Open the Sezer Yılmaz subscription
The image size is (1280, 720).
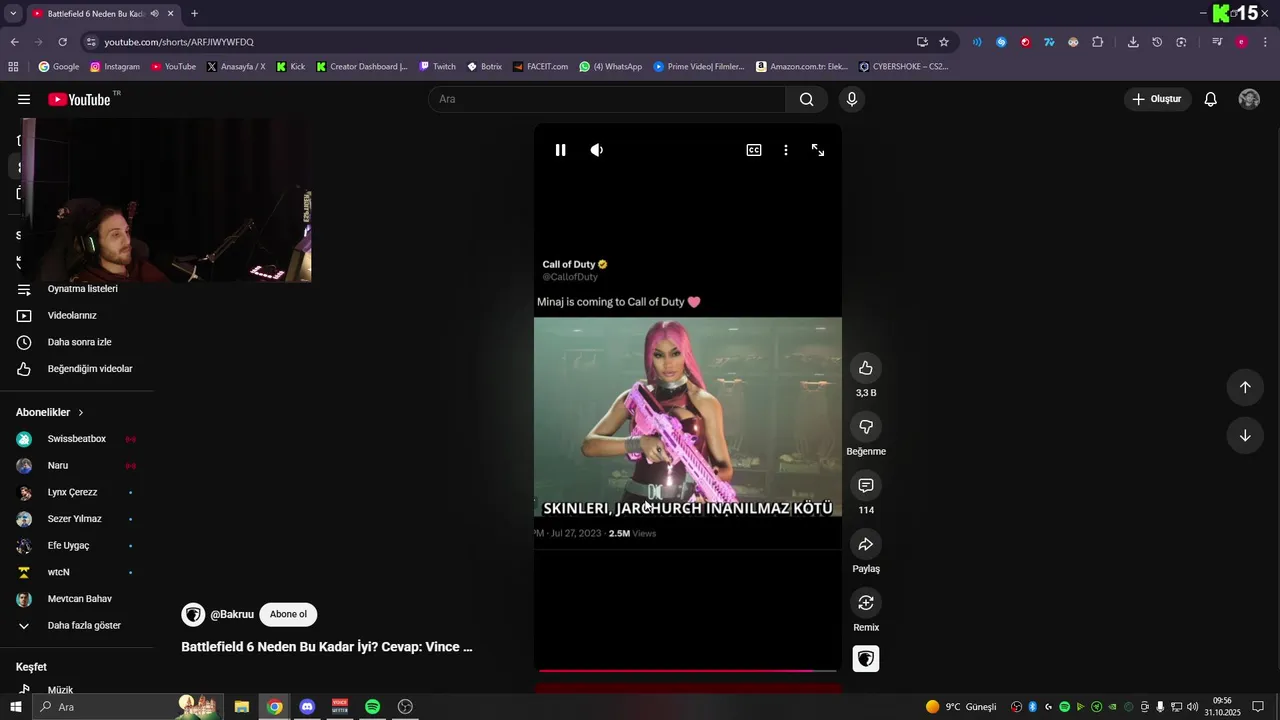(76, 519)
